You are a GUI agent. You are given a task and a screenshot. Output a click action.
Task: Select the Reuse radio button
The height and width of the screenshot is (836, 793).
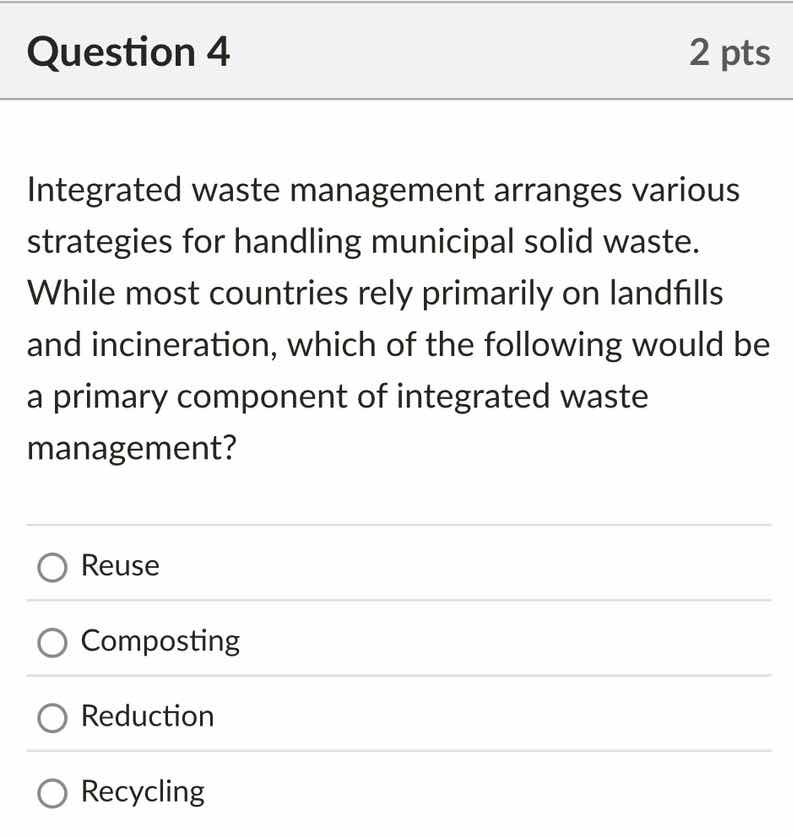53,566
